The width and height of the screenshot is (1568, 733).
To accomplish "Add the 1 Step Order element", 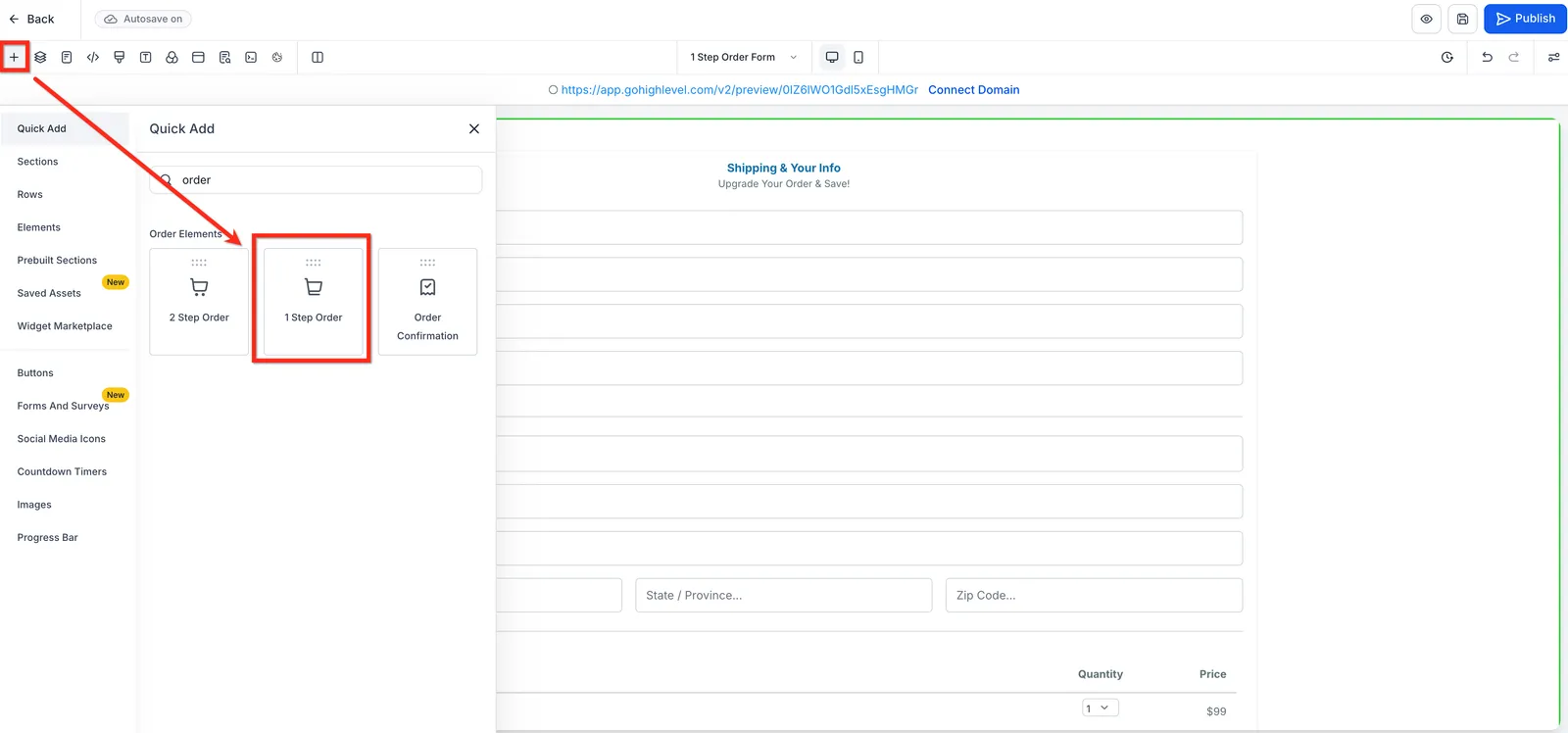I will pos(314,302).
